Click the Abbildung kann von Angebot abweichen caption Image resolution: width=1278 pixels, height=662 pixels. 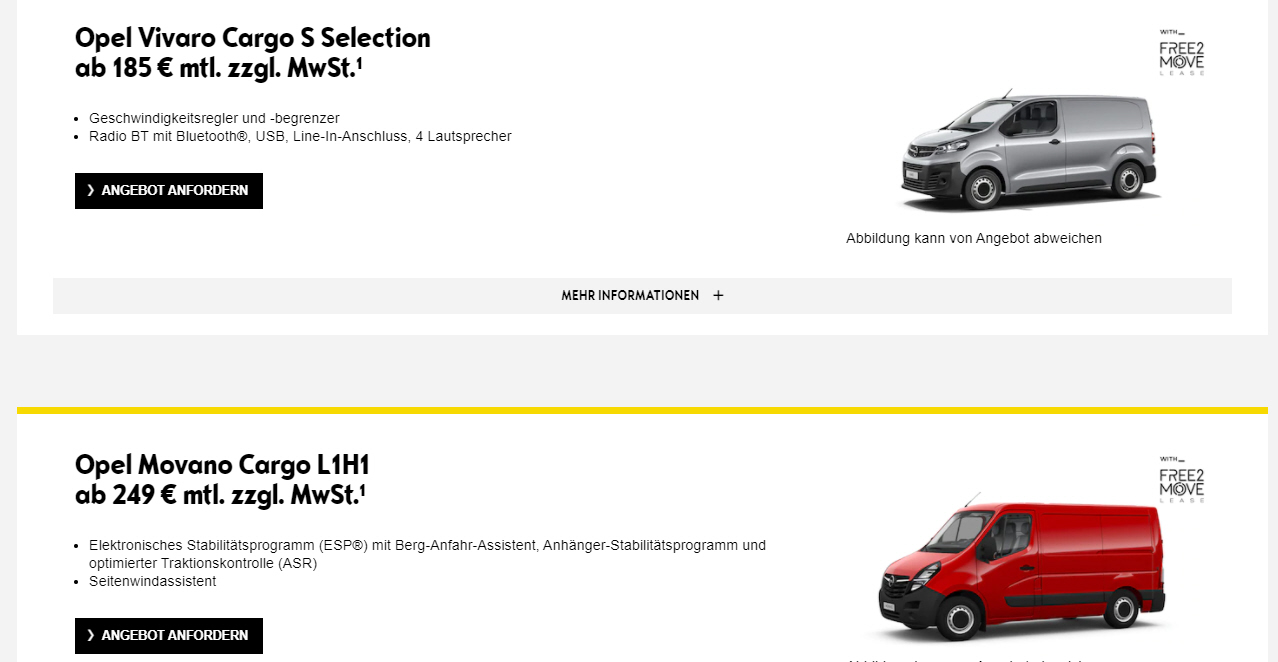pyautogui.click(x=974, y=238)
